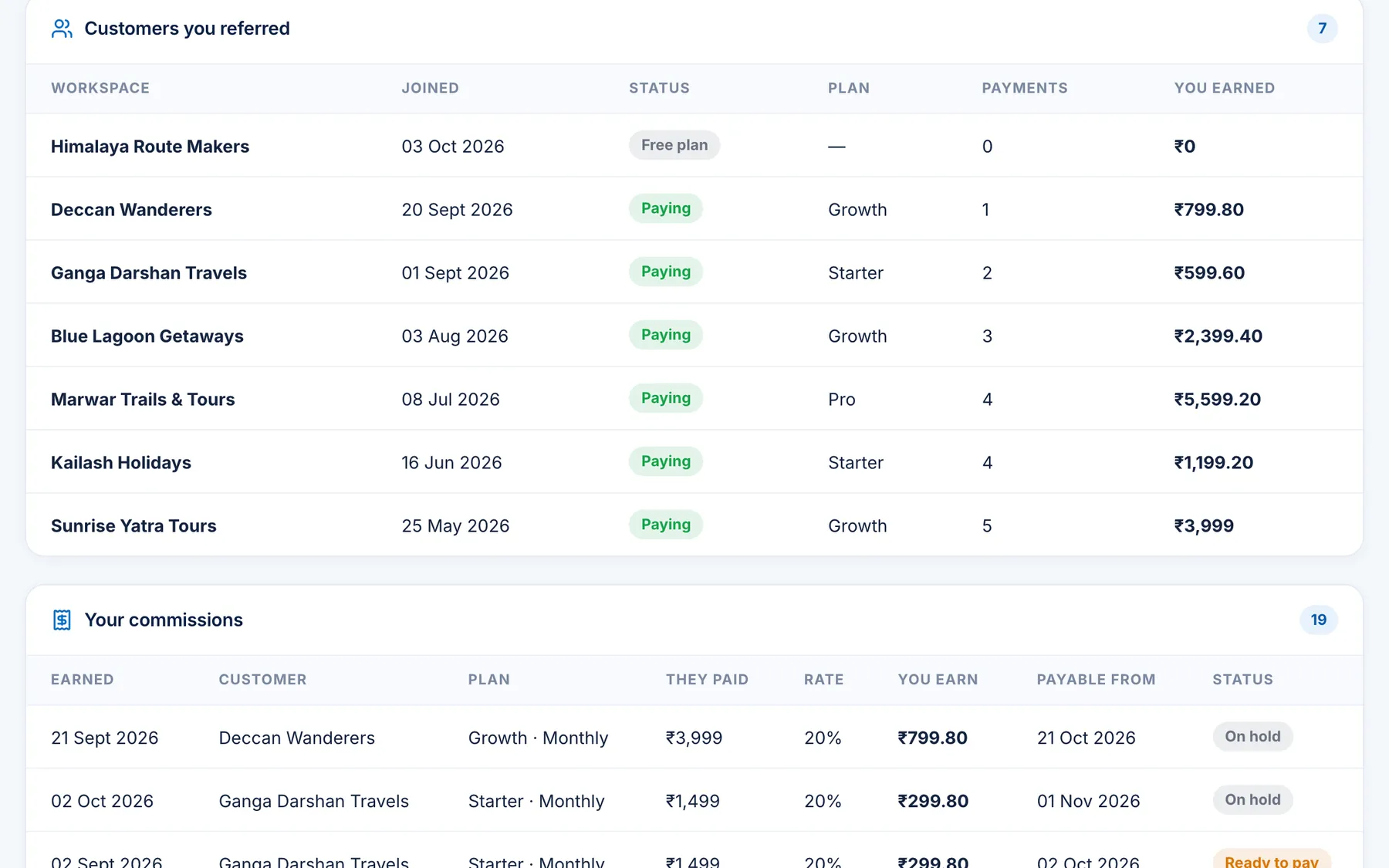Click the PAYMENTS column header
Screen dimensions: 1389x868
click(x=1025, y=88)
